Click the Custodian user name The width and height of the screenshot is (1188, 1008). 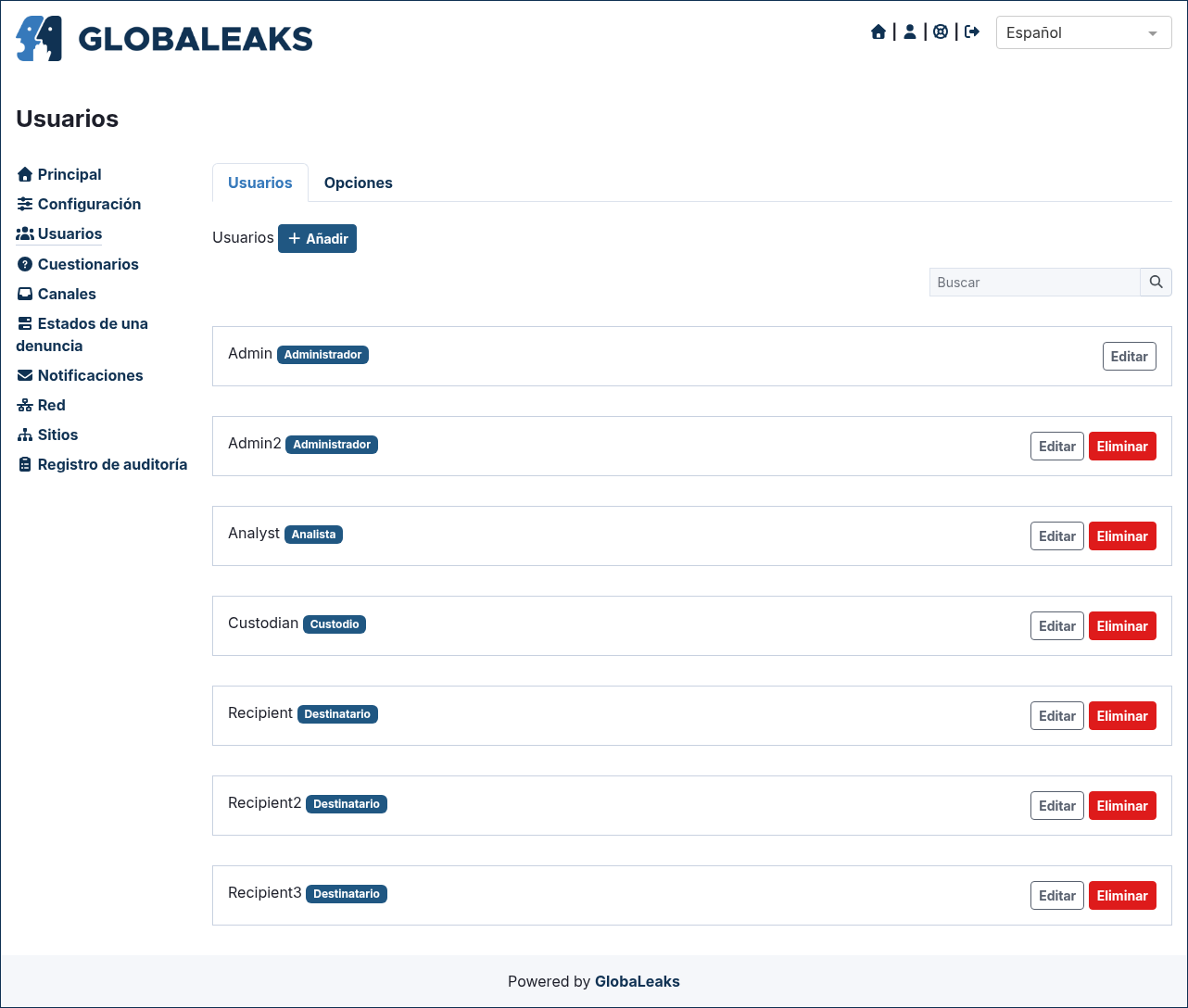(x=263, y=623)
